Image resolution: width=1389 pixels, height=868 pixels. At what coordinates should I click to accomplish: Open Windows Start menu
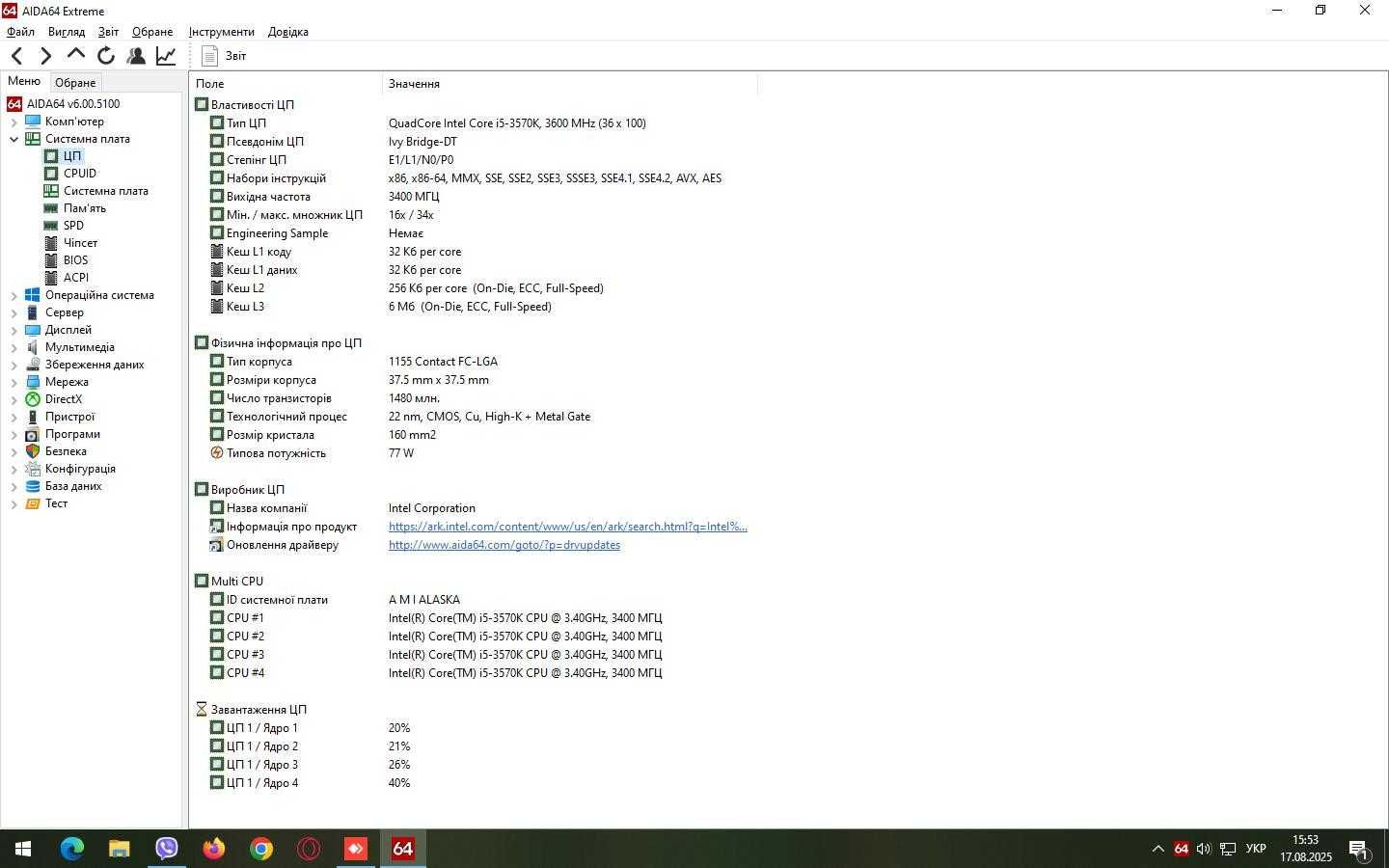point(23,849)
